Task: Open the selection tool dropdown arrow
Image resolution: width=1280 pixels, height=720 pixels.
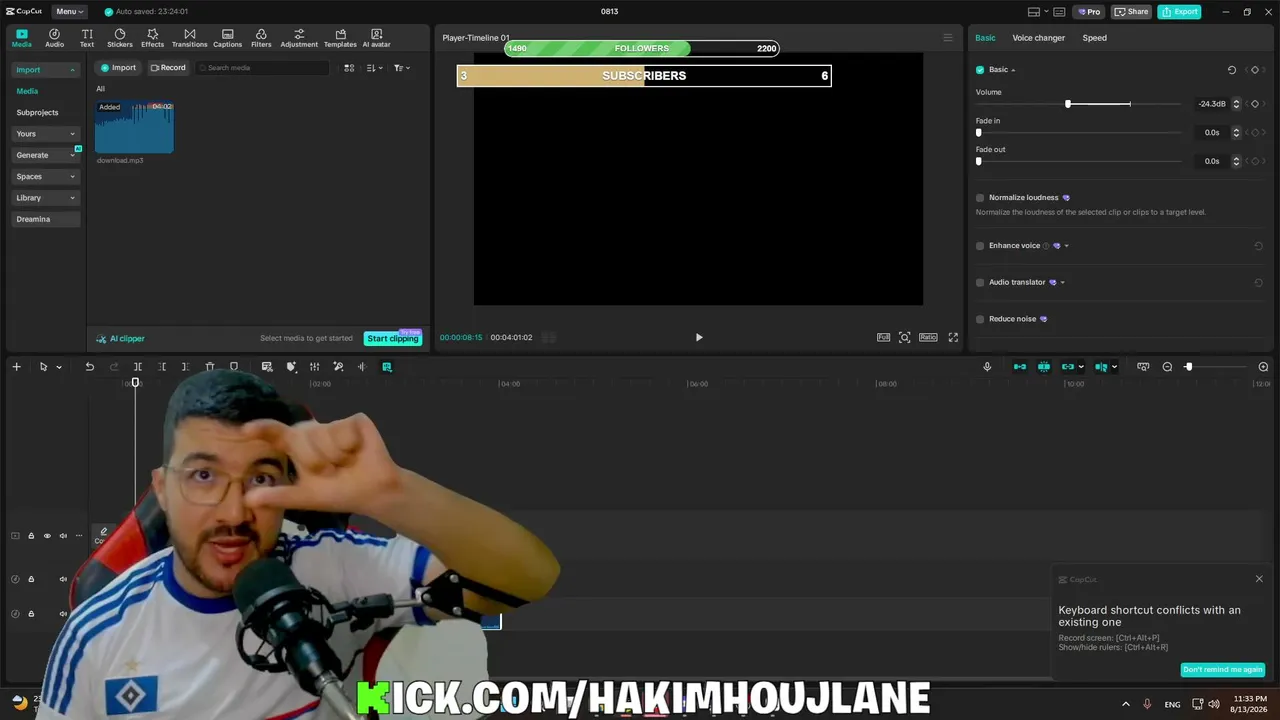Action: (x=59, y=367)
